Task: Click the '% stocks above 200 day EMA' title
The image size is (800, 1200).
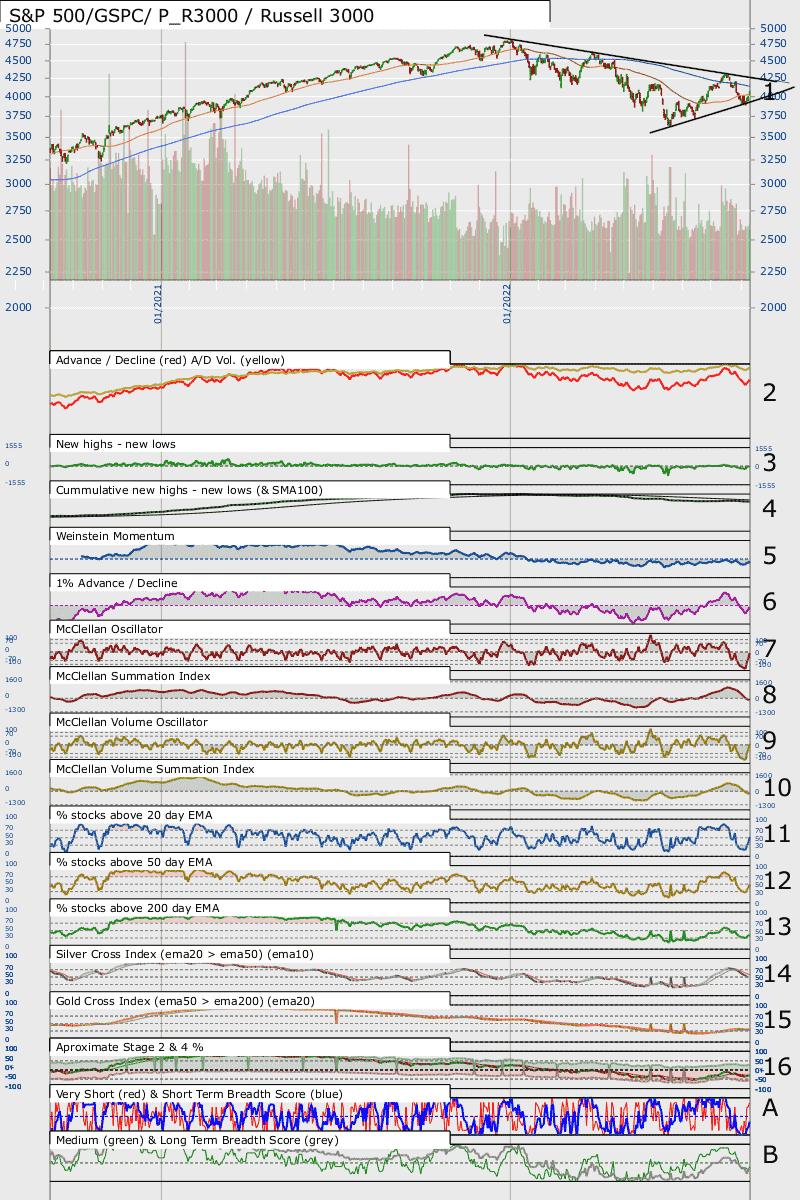Action: [137, 907]
